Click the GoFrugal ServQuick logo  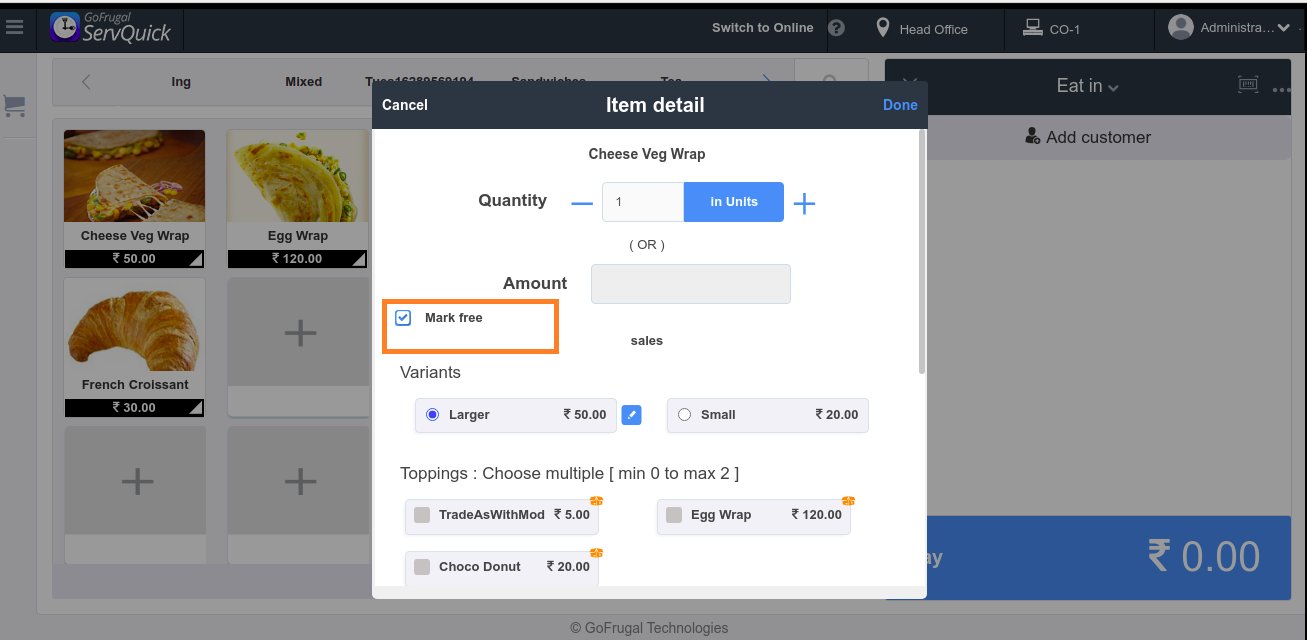click(x=112, y=27)
